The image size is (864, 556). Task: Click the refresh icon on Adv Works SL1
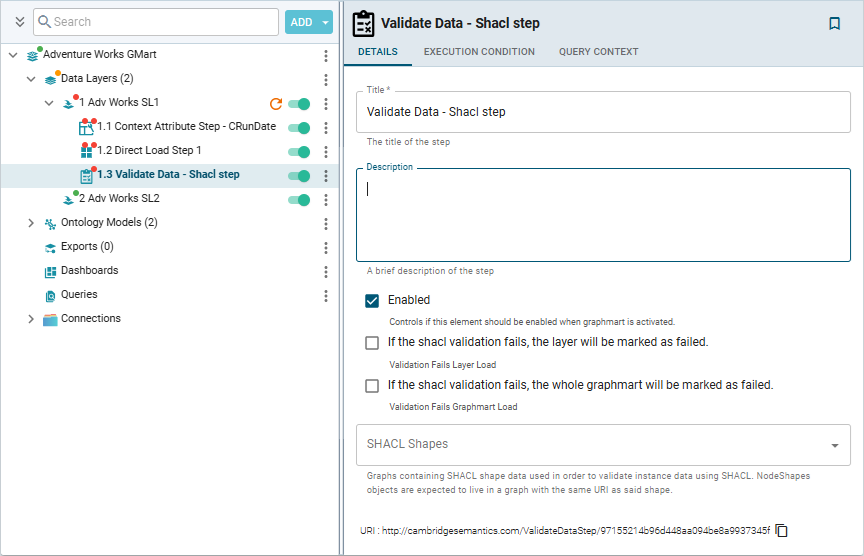coord(276,103)
